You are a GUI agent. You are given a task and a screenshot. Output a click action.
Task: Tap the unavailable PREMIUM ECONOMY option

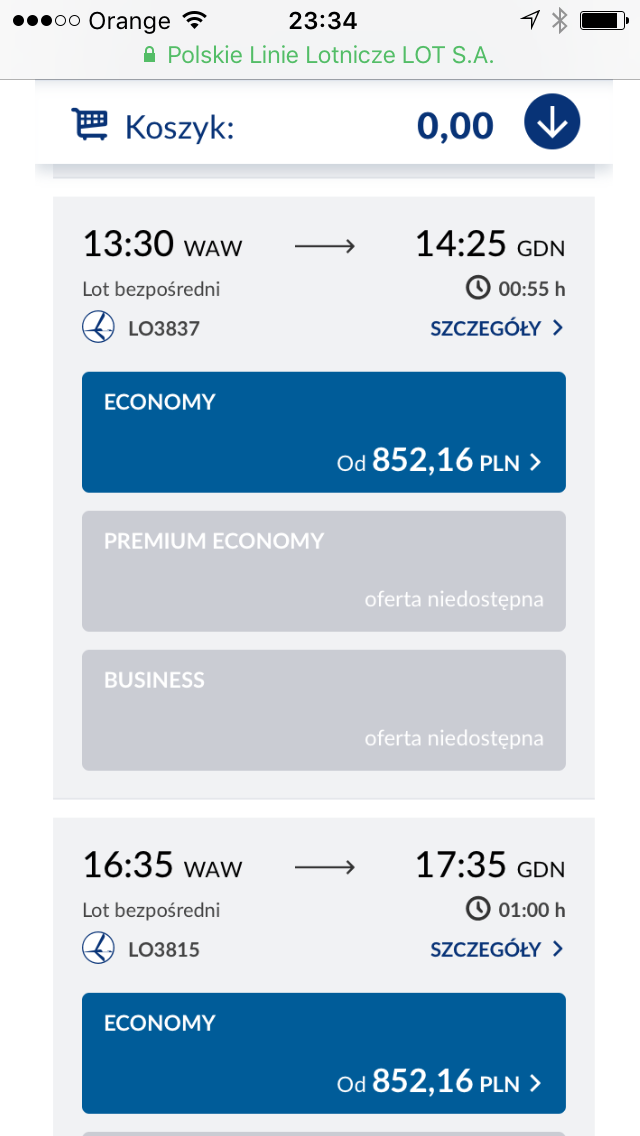point(324,571)
